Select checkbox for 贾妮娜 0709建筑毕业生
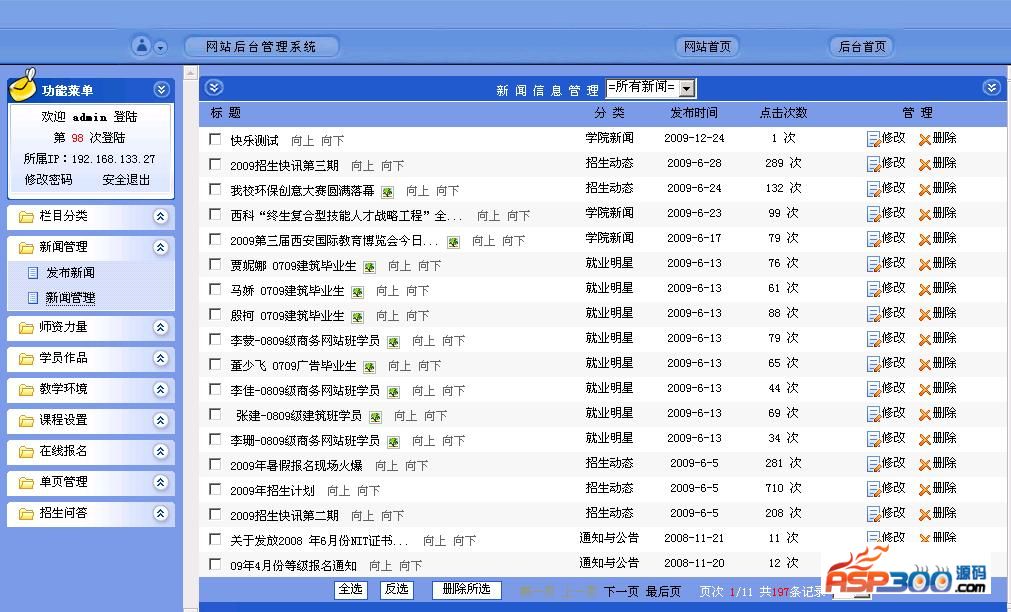Screen dimensions: 1011x612 [x=215, y=264]
